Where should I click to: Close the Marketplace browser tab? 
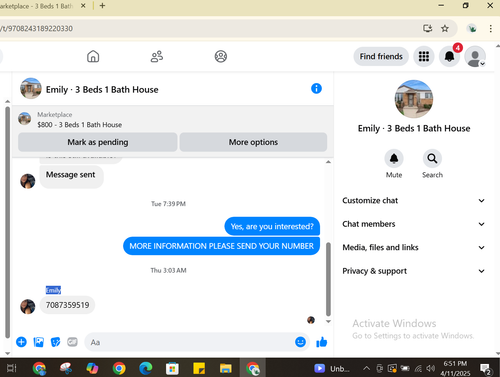coord(83,6)
